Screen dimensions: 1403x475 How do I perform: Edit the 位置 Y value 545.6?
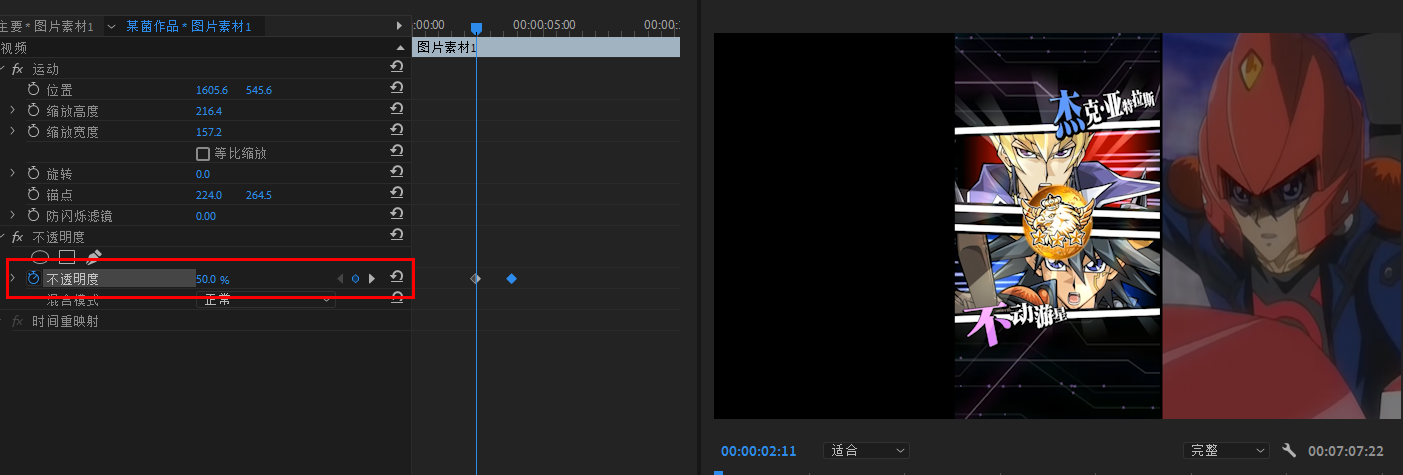tap(259, 90)
